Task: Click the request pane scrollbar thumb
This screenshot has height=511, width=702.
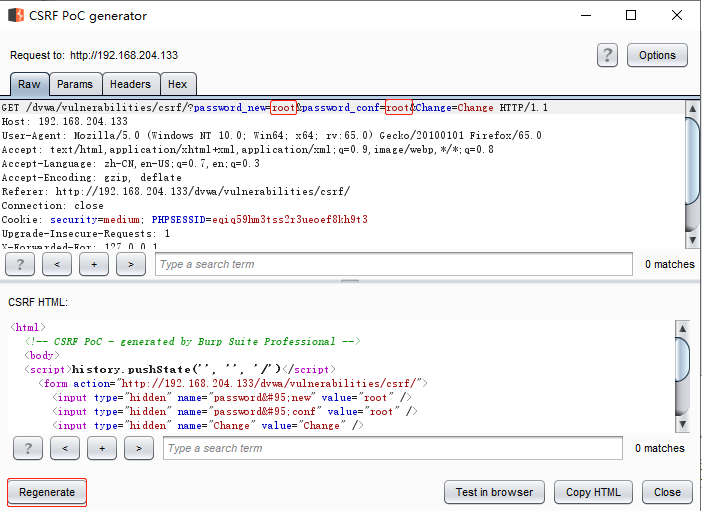Action: point(692,161)
